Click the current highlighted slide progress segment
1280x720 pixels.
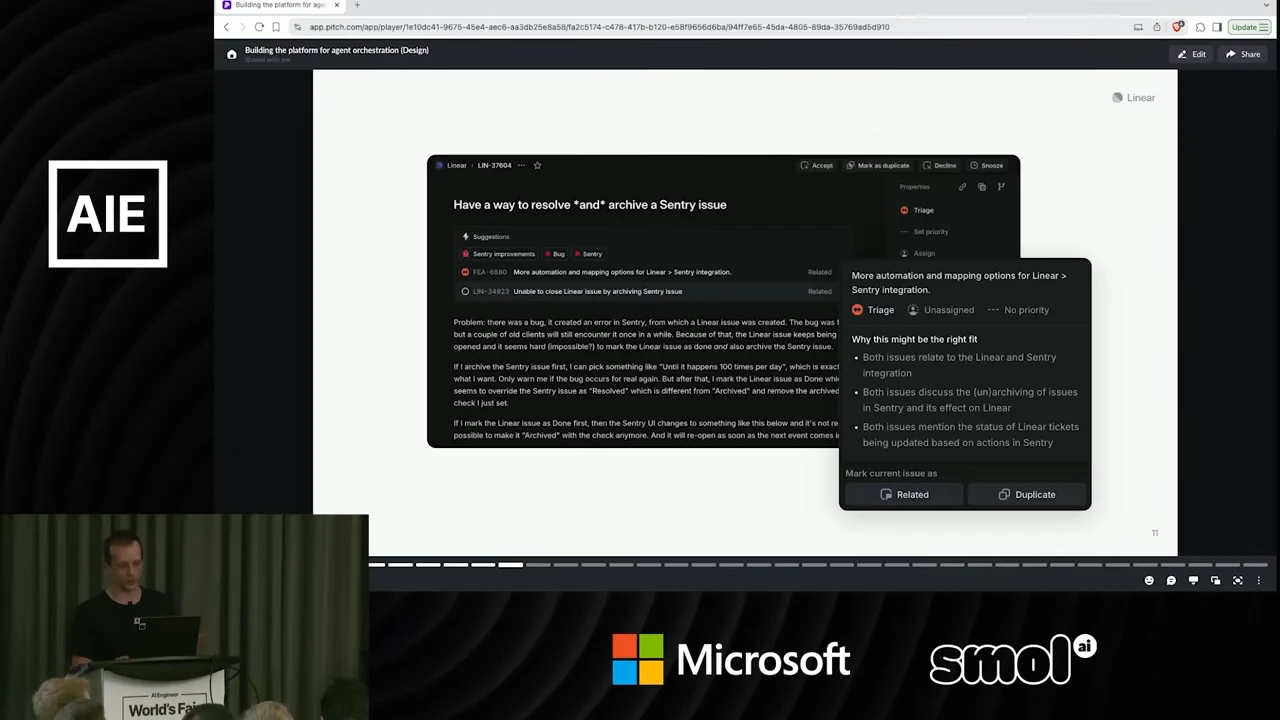point(510,565)
